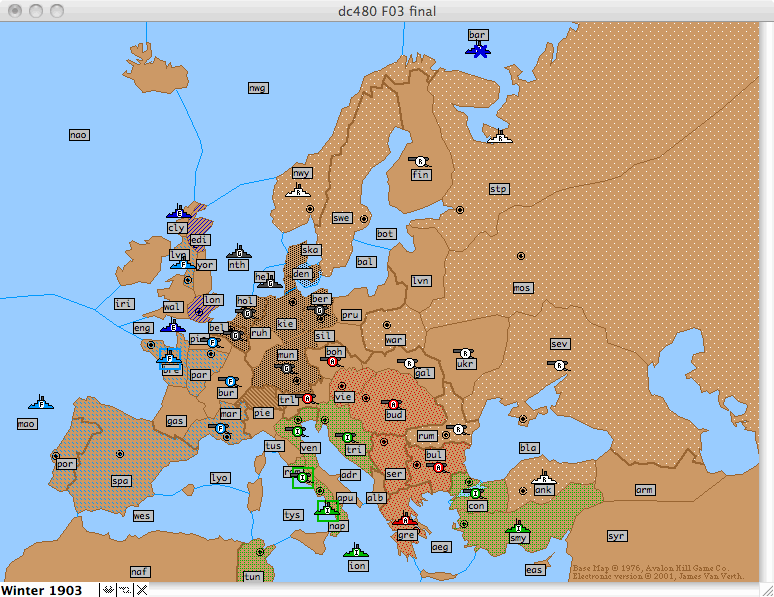Click the X icon in bottom-left bar
The image size is (774, 597).
pyautogui.click(x=142, y=590)
